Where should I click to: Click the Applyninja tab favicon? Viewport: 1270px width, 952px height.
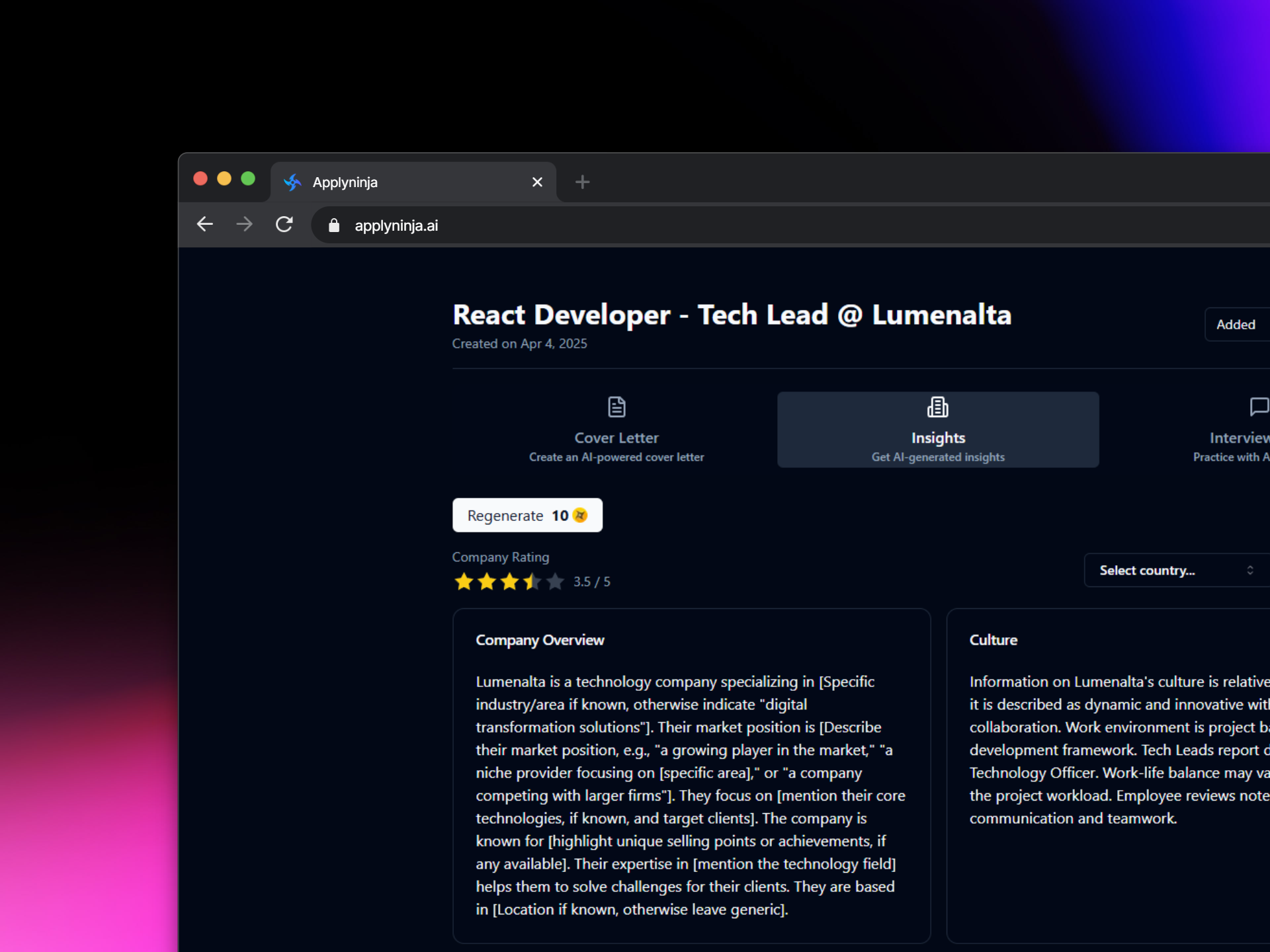coord(292,182)
